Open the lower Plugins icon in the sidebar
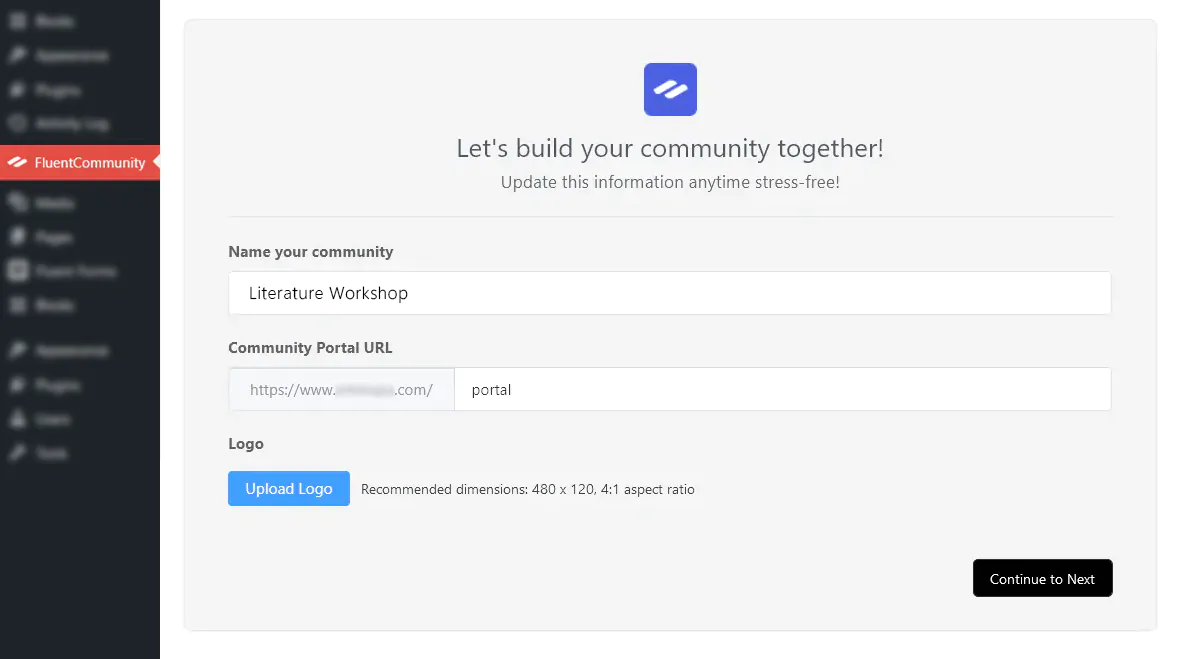 [16, 385]
